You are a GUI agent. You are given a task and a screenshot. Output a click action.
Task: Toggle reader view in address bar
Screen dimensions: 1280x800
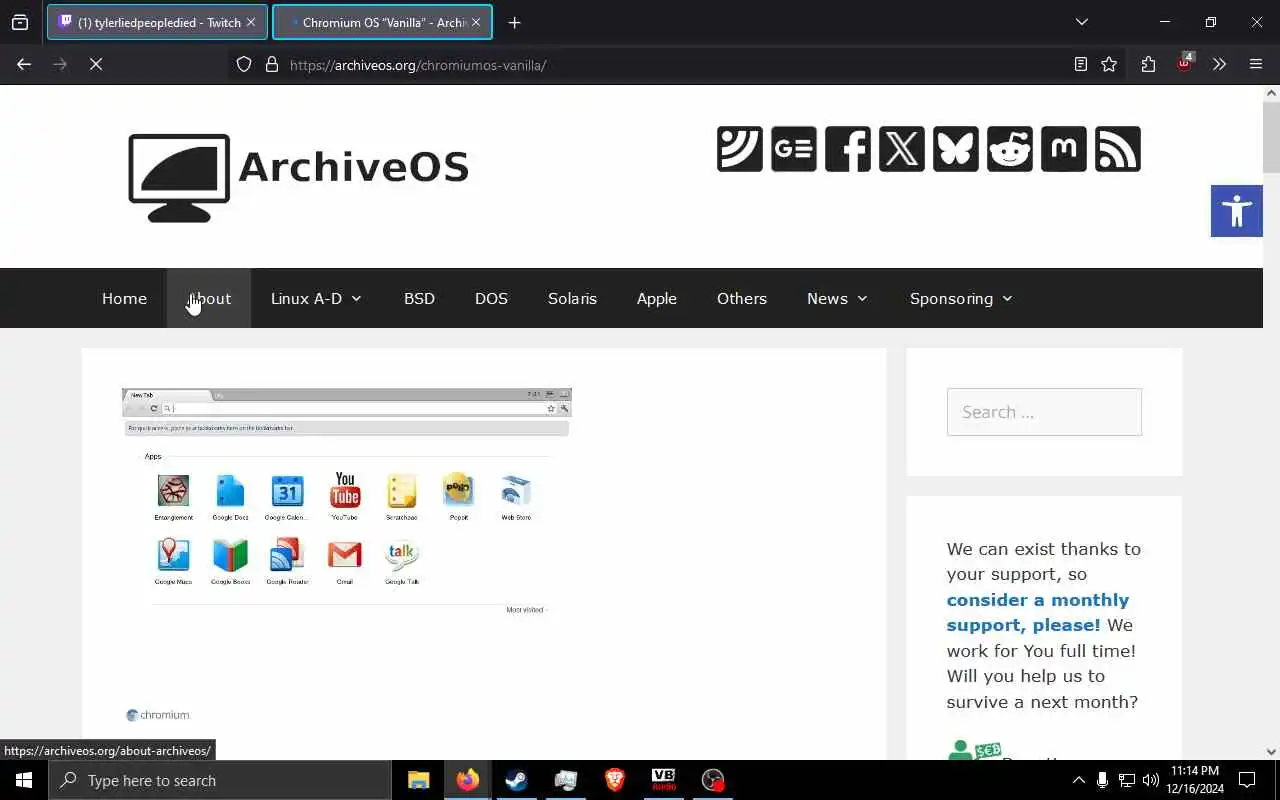point(1081,64)
